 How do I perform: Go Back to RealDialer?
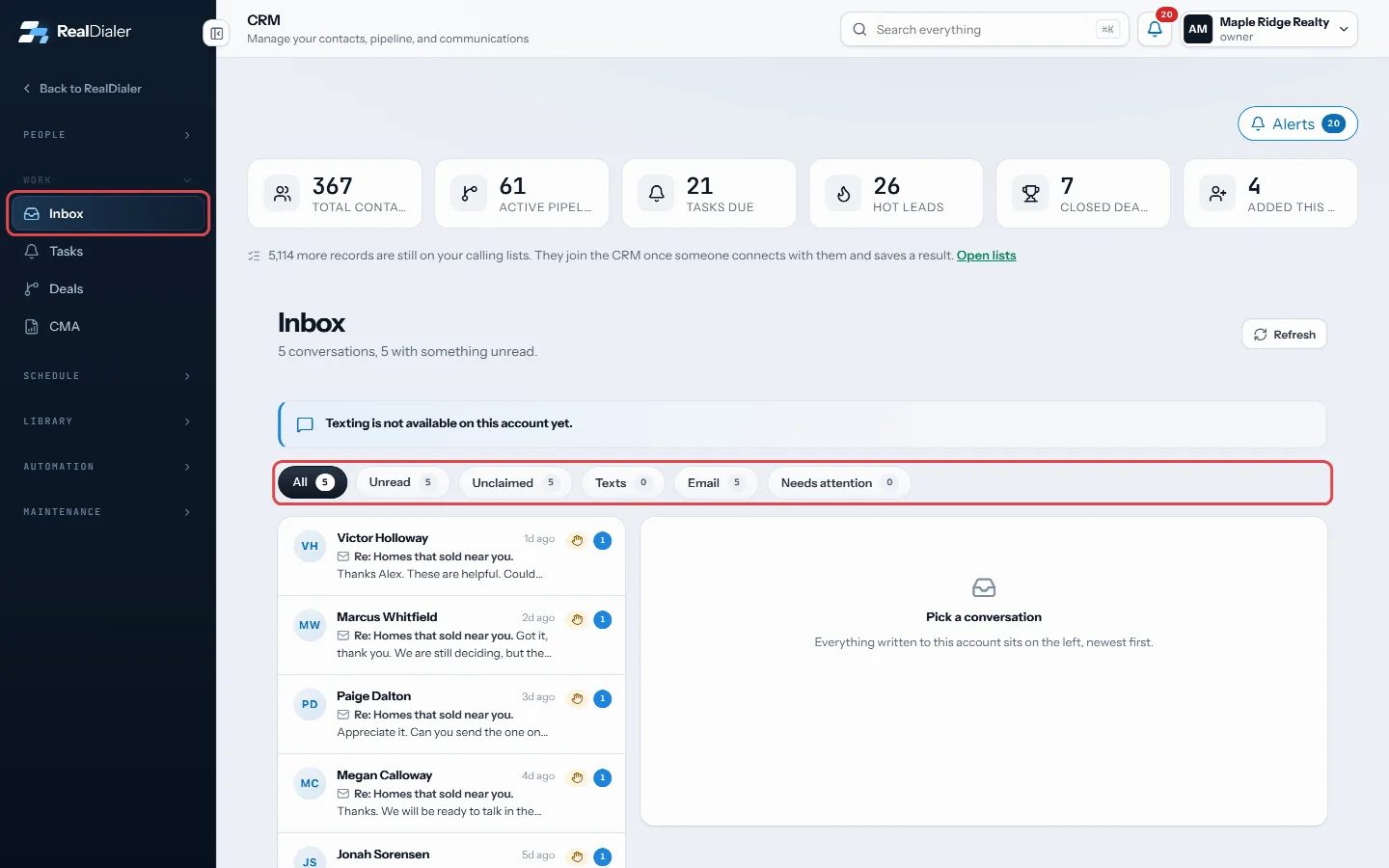[x=82, y=89]
